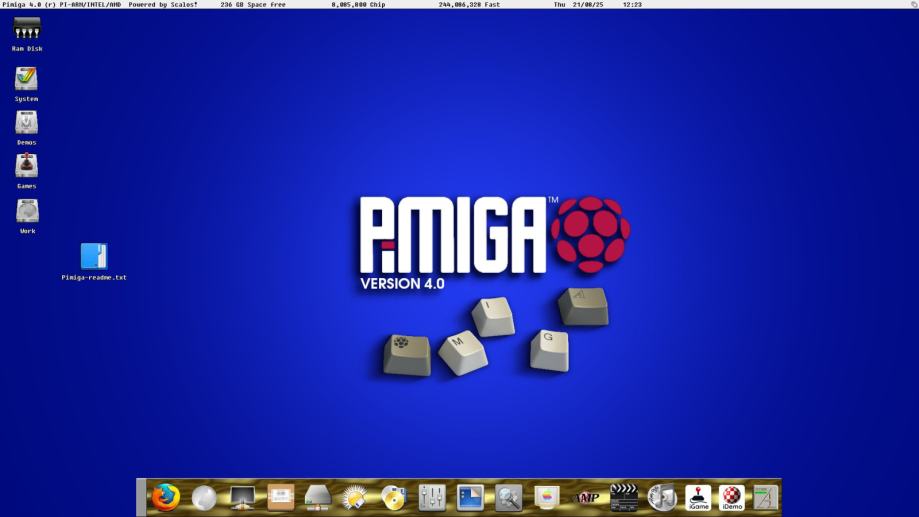
Task: Open the clapperboard video dock icon
Action: [x=624, y=498]
